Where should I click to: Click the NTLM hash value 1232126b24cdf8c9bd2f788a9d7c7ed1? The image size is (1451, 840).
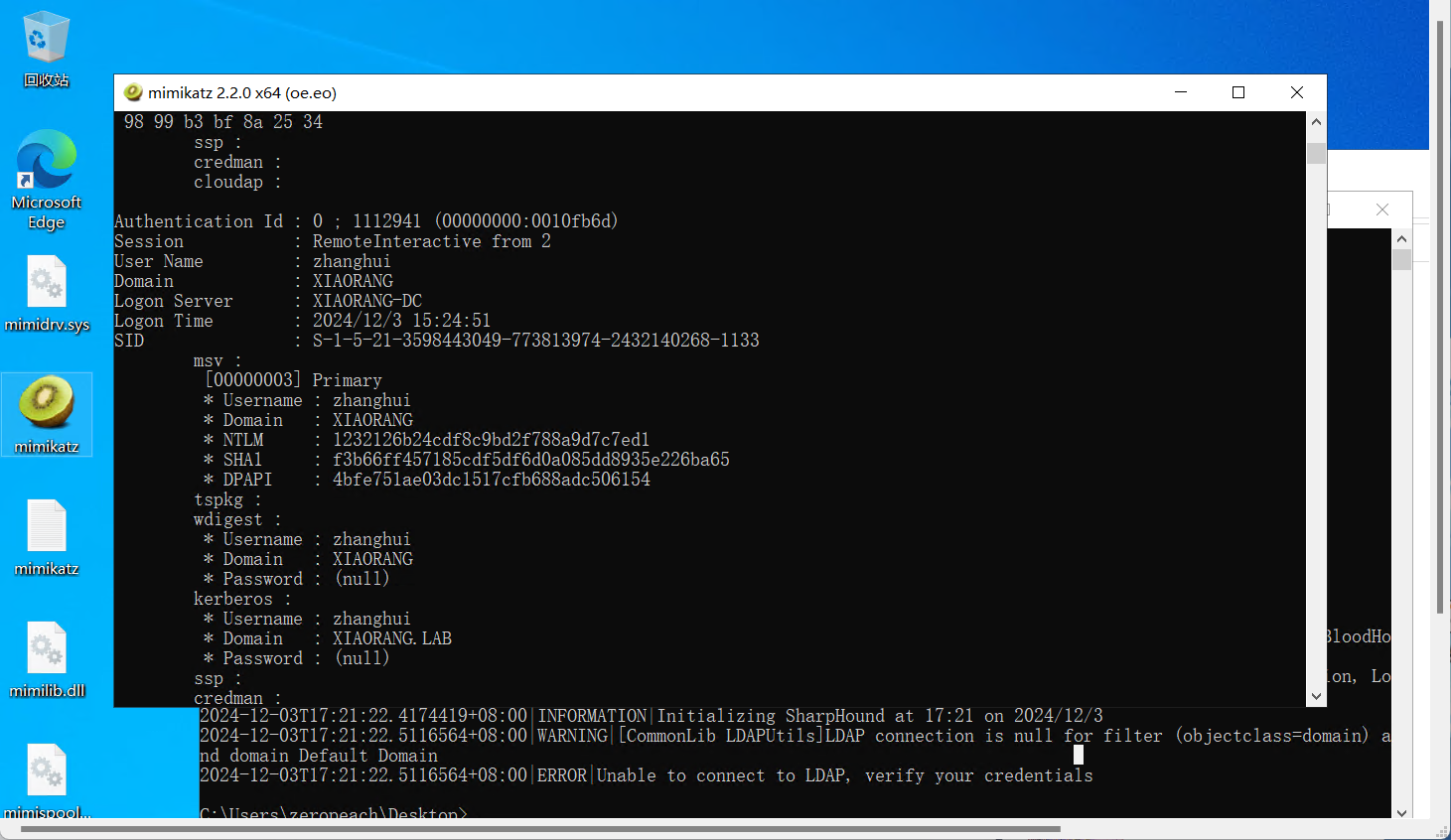(491, 440)
